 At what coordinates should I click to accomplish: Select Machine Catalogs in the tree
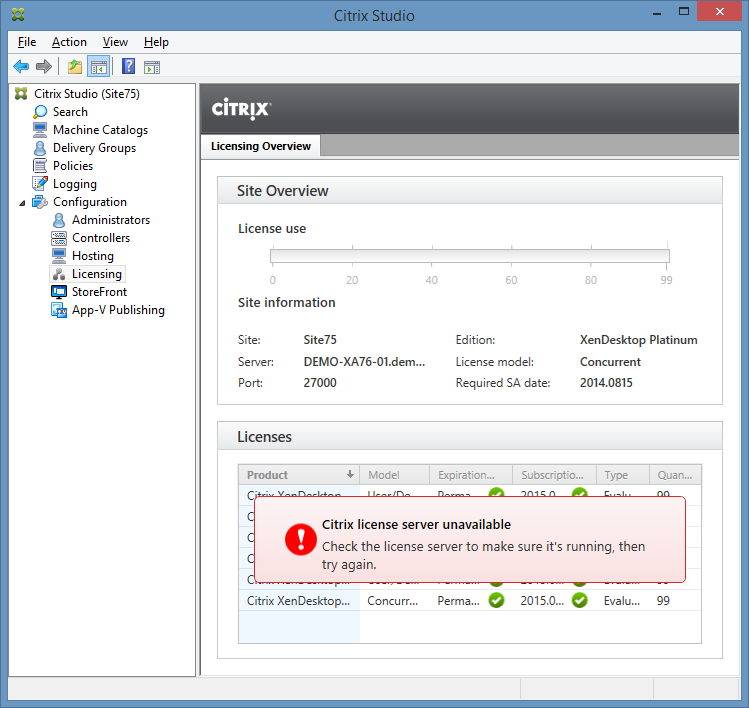tap(100, 130)
